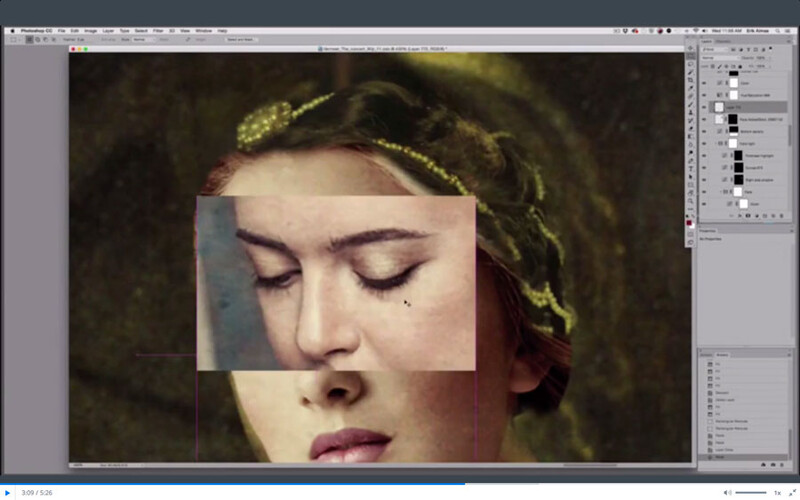This screenshot has height=500, width=800.
Task: Select the Gradient tool
Action: (x=690, y=136)
